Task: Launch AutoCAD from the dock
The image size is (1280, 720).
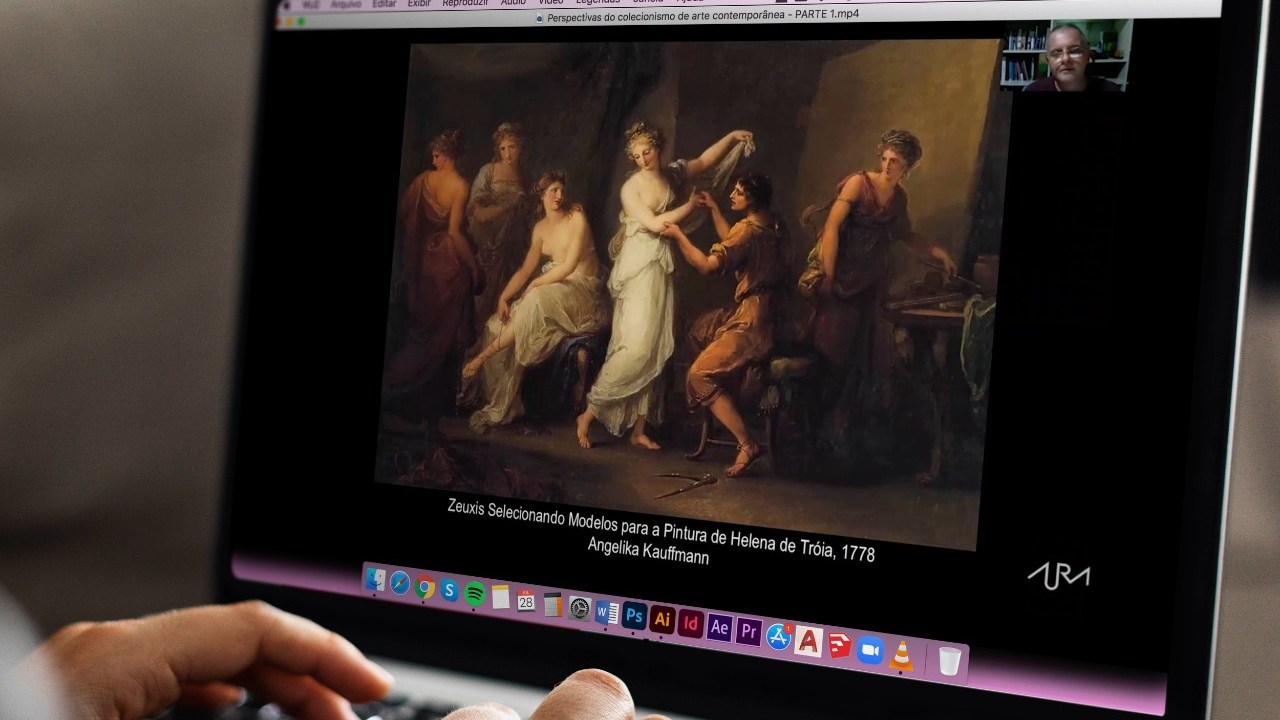Action: 808,641
